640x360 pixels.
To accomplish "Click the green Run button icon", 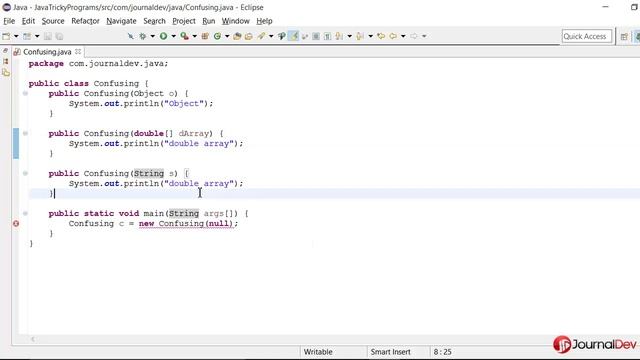I will pos(163,36).
